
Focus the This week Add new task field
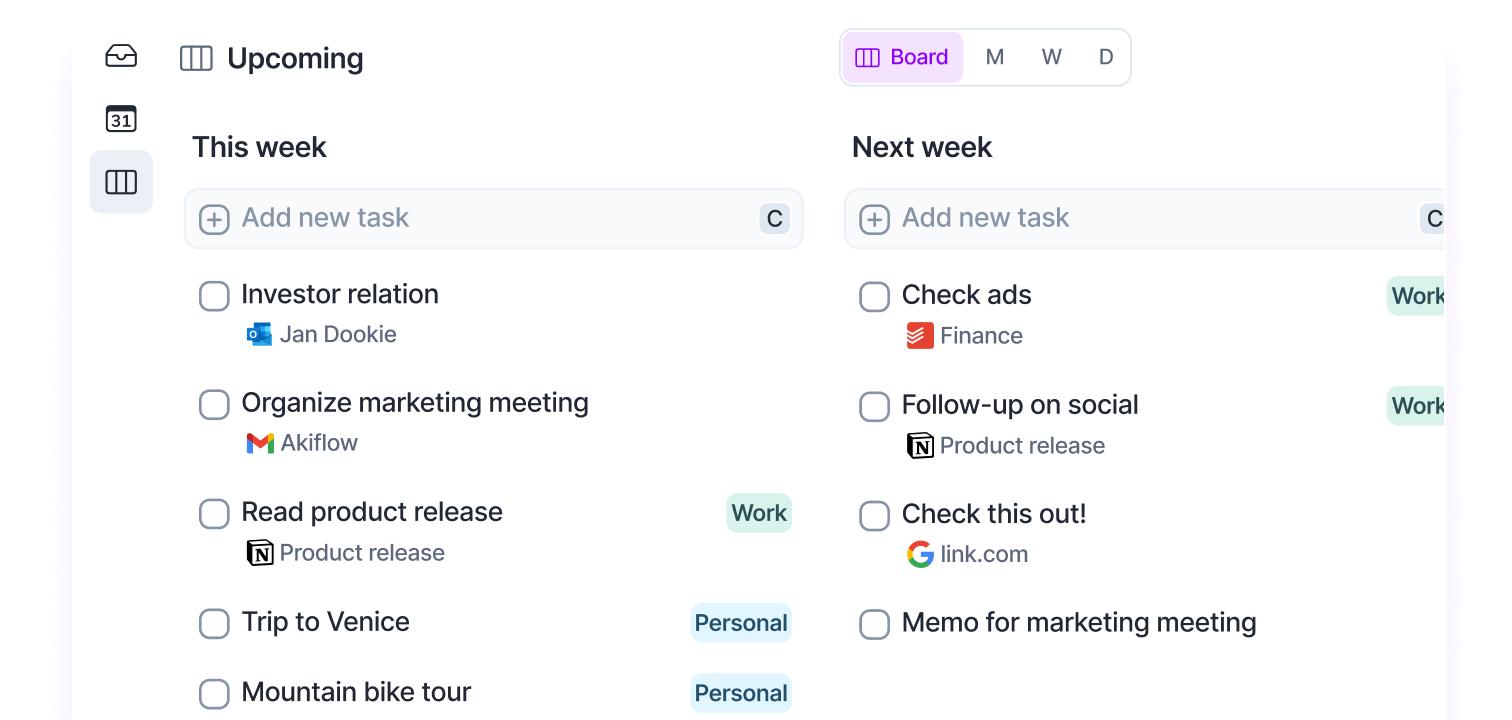coord(494,219)
